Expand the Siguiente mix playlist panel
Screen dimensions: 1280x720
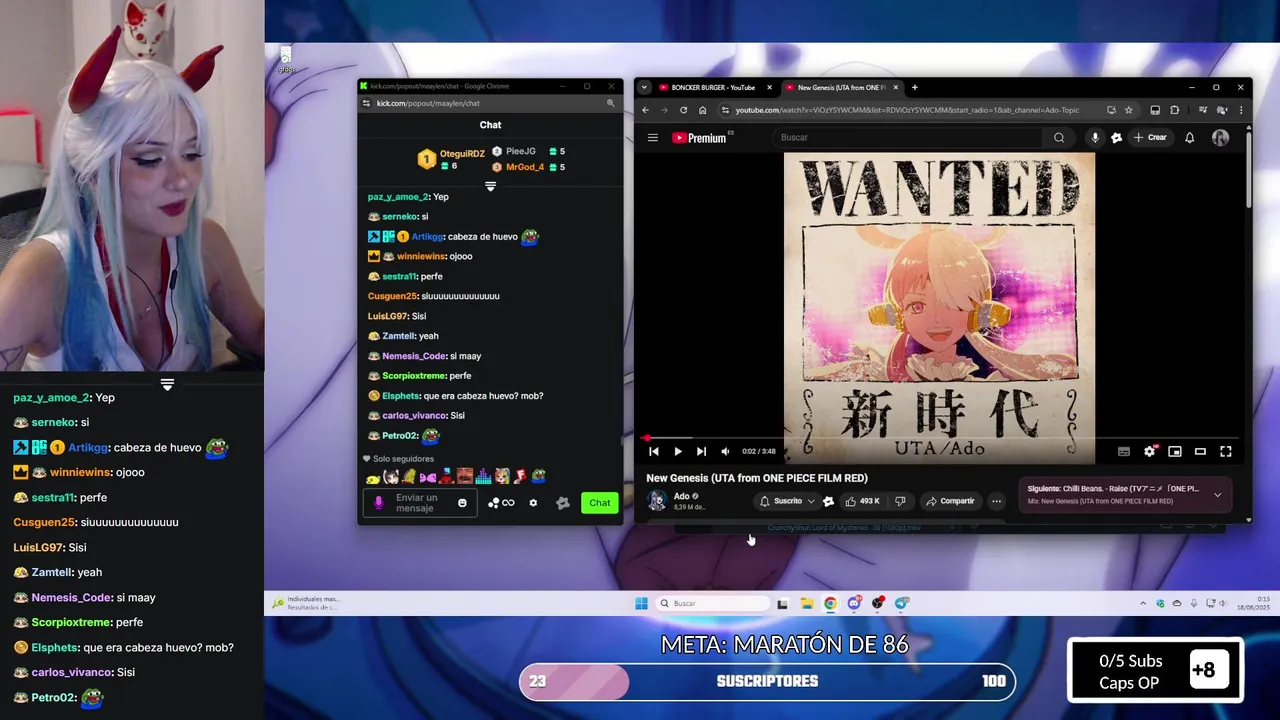click(1217, 494)
